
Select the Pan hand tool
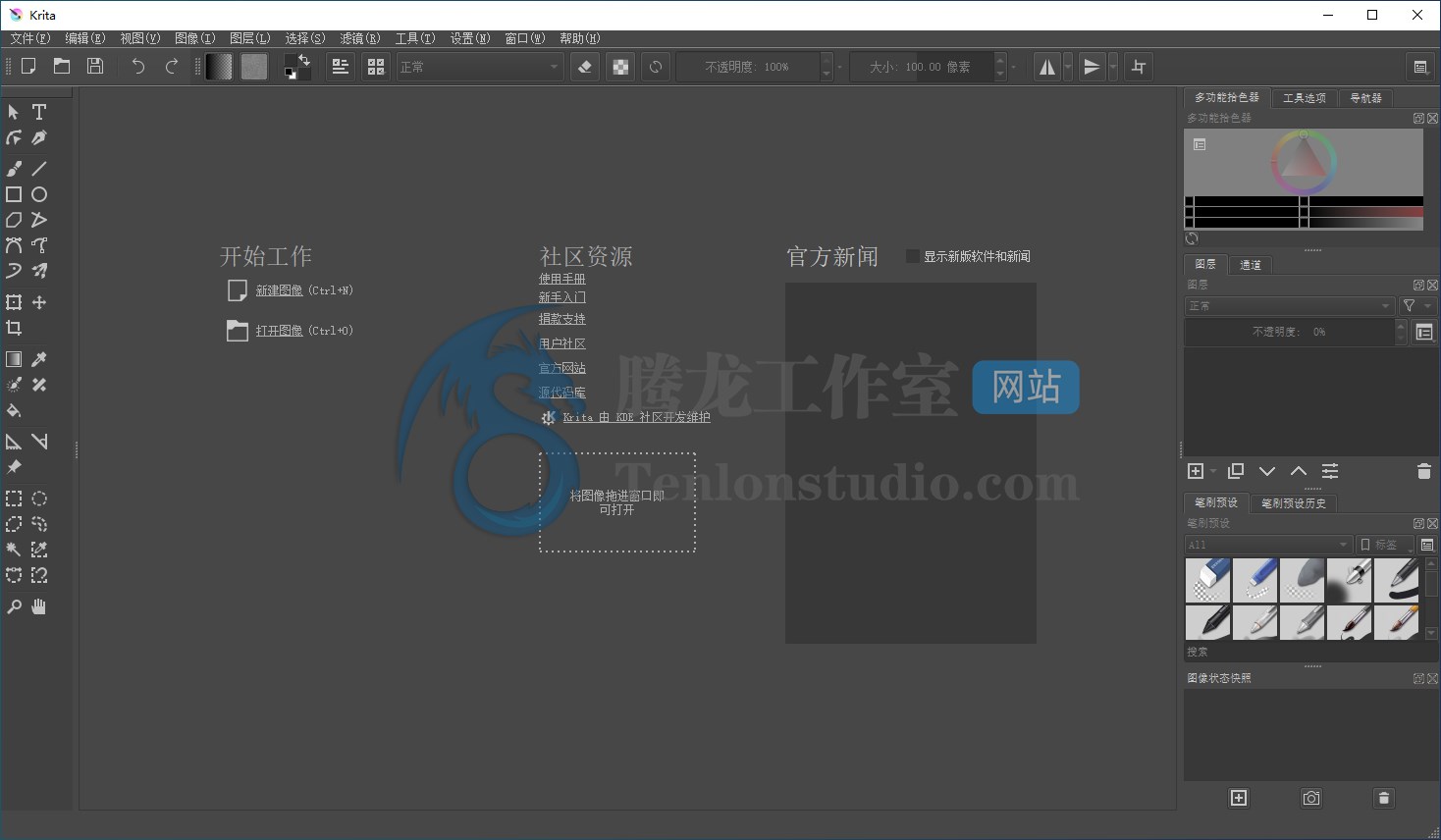pos(39,606)
